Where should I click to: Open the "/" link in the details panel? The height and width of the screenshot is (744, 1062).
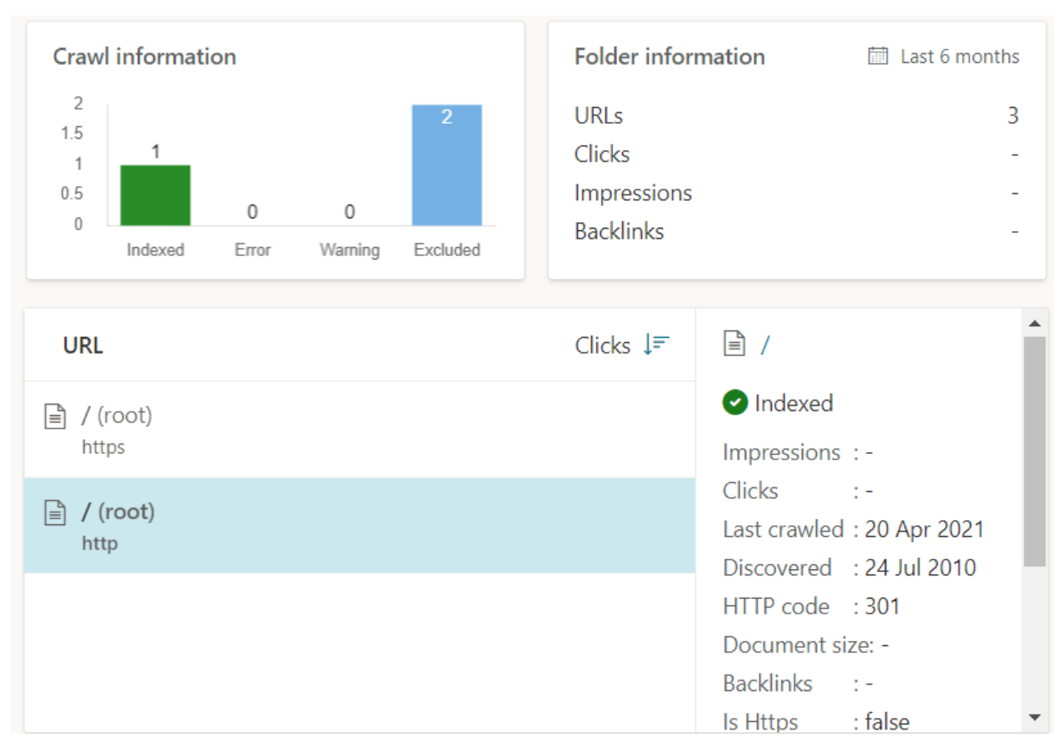pyautogui.click(x=765, y=345)
